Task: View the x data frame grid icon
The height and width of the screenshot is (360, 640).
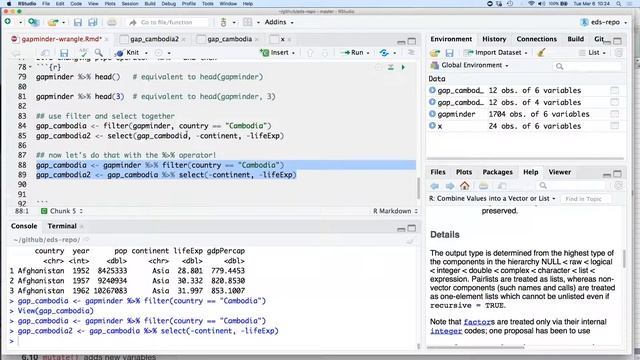Action: (x=614, y=126)
